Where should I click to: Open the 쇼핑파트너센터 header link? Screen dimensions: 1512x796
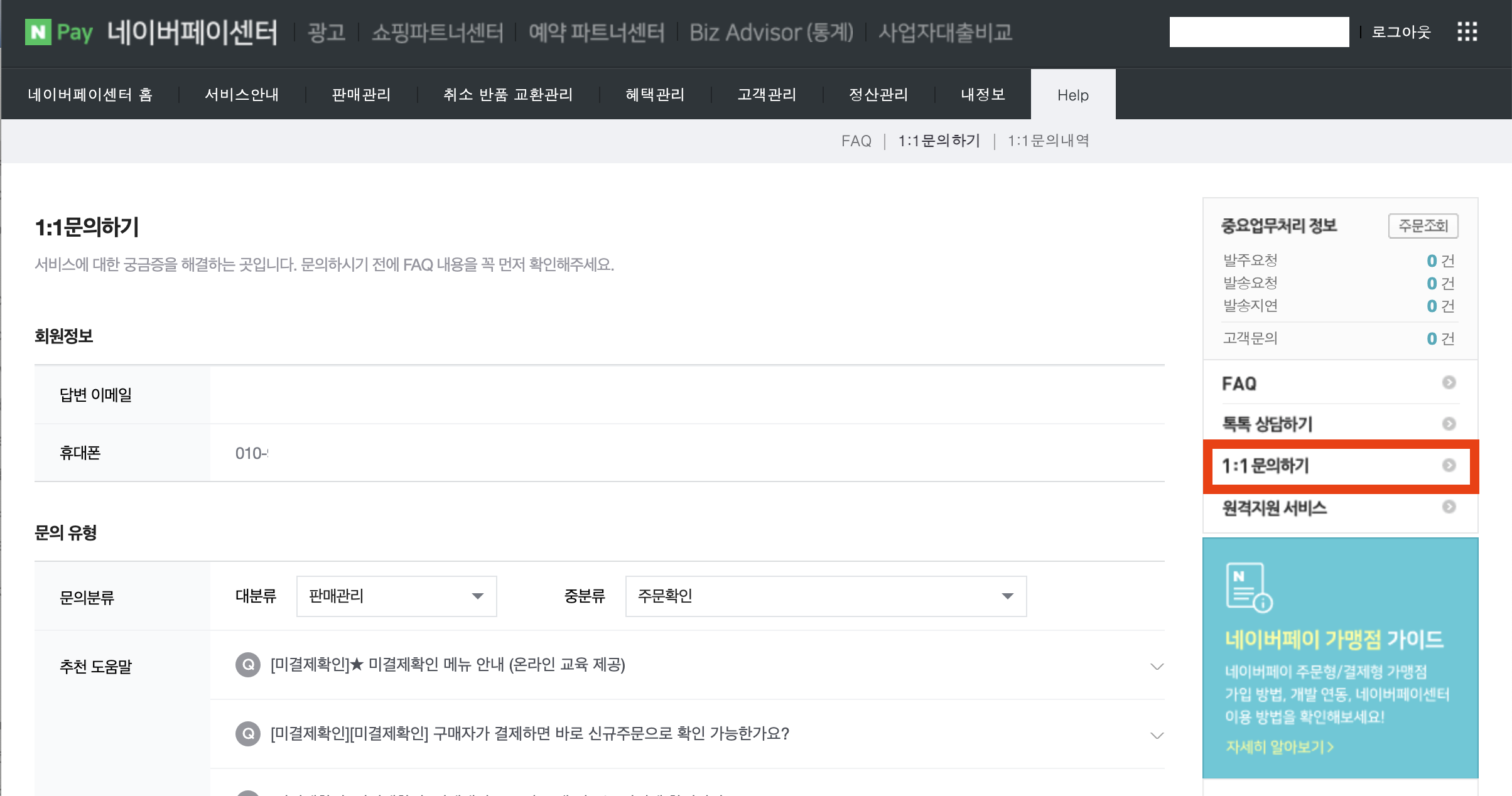coord(437,32)
